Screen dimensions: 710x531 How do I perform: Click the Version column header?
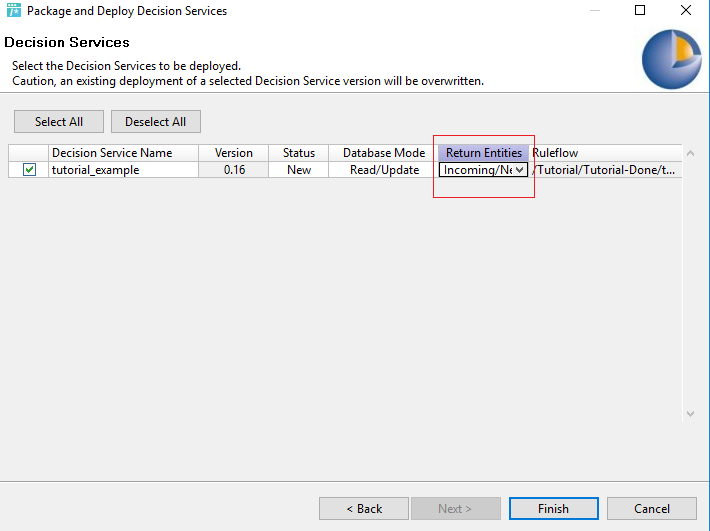234,153
